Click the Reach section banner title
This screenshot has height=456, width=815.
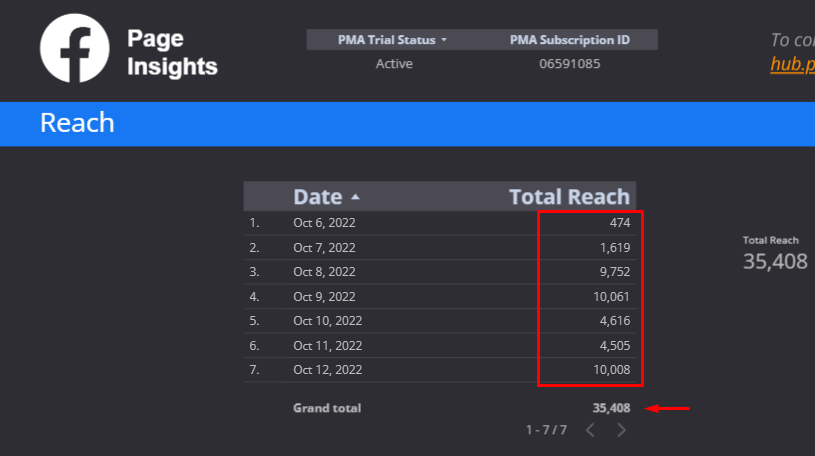(77, 123)
